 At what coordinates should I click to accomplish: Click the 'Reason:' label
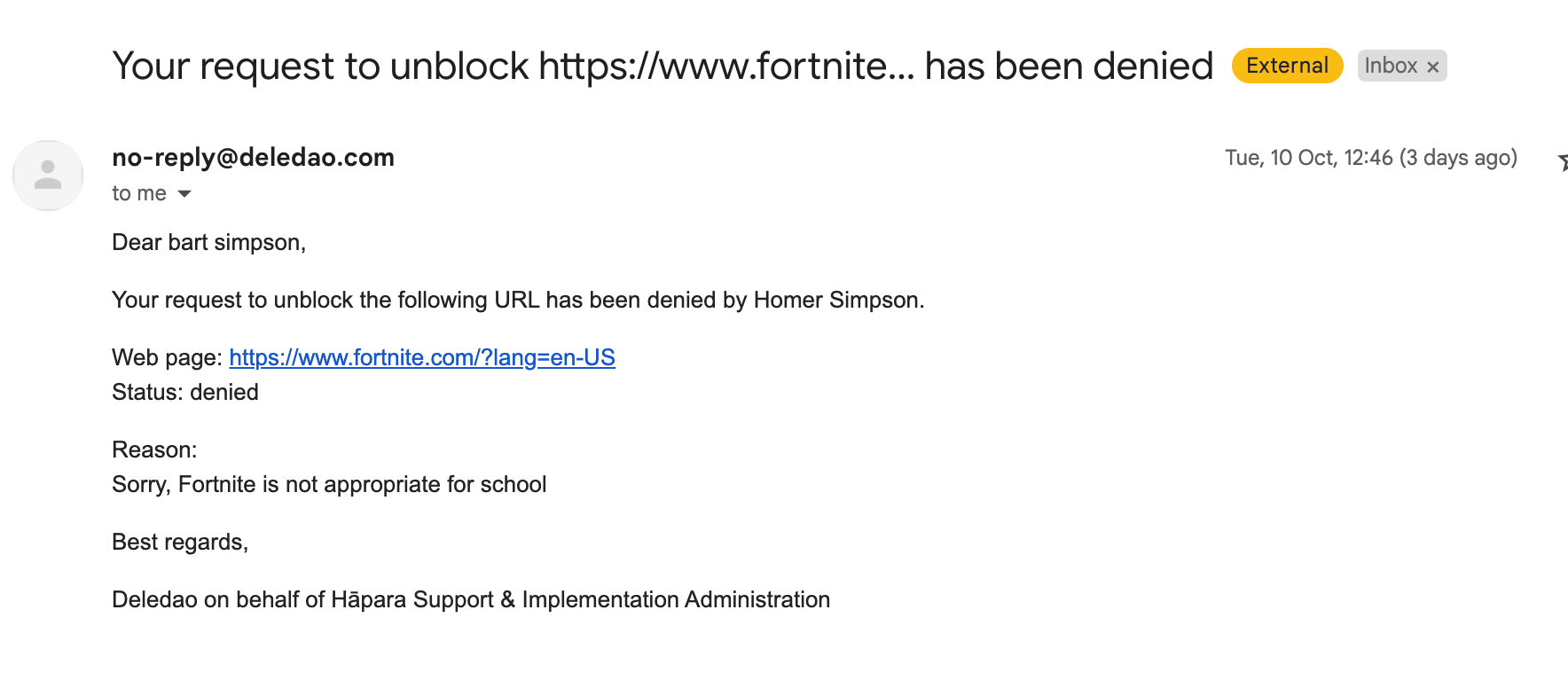pyautogui.click(x=154, y=450)
